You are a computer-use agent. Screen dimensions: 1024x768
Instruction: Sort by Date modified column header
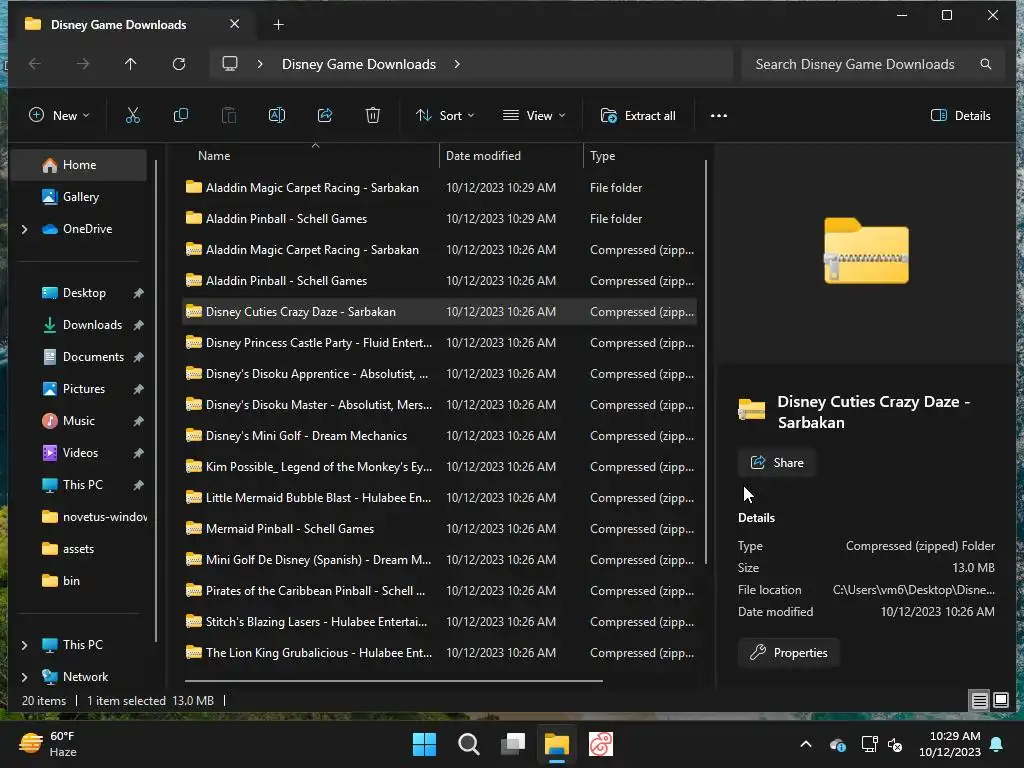point(511,156)
